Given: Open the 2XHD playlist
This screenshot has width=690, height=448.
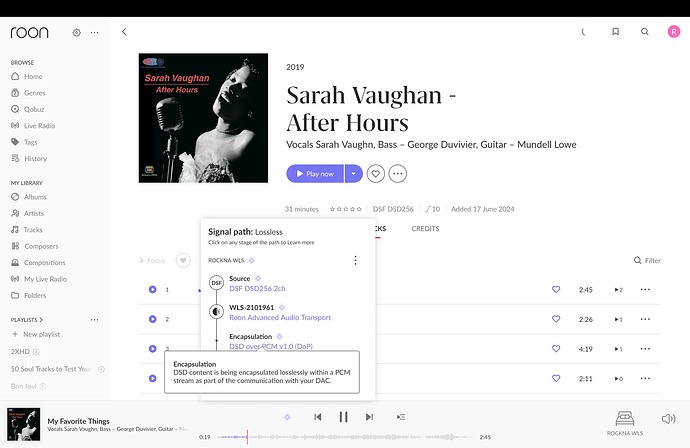Looking at the screenshot, I should coord(20,352).
